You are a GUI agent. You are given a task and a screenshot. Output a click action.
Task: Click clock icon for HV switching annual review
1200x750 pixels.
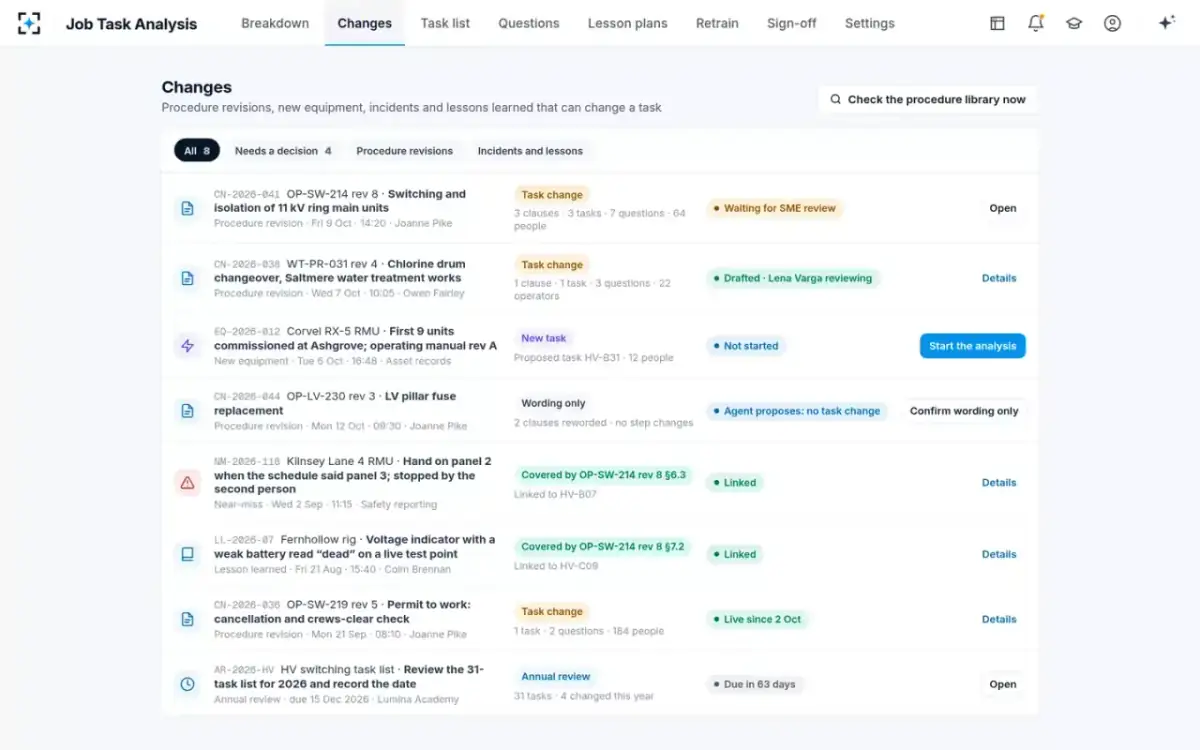pos(187,684)
